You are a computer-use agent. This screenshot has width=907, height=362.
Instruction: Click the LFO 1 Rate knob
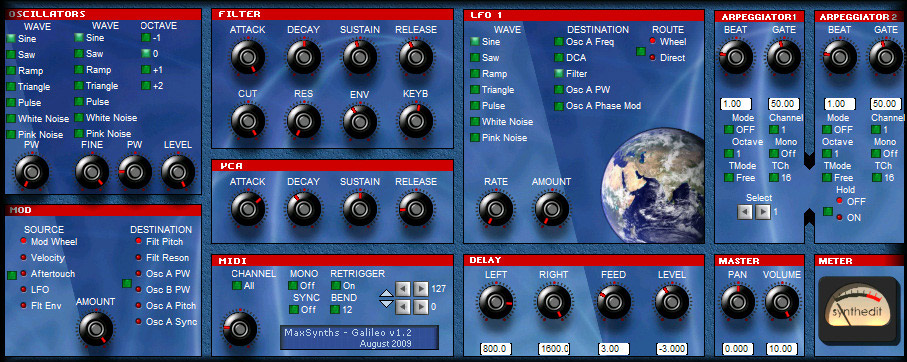(496, 209)
